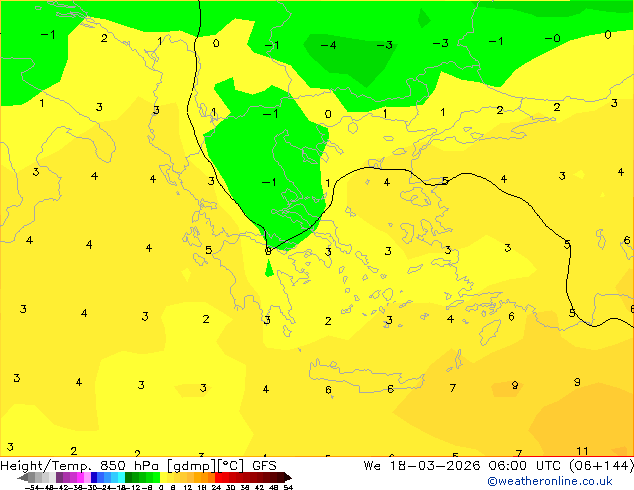Click the 11 temperature value on the map

(582, 451)
